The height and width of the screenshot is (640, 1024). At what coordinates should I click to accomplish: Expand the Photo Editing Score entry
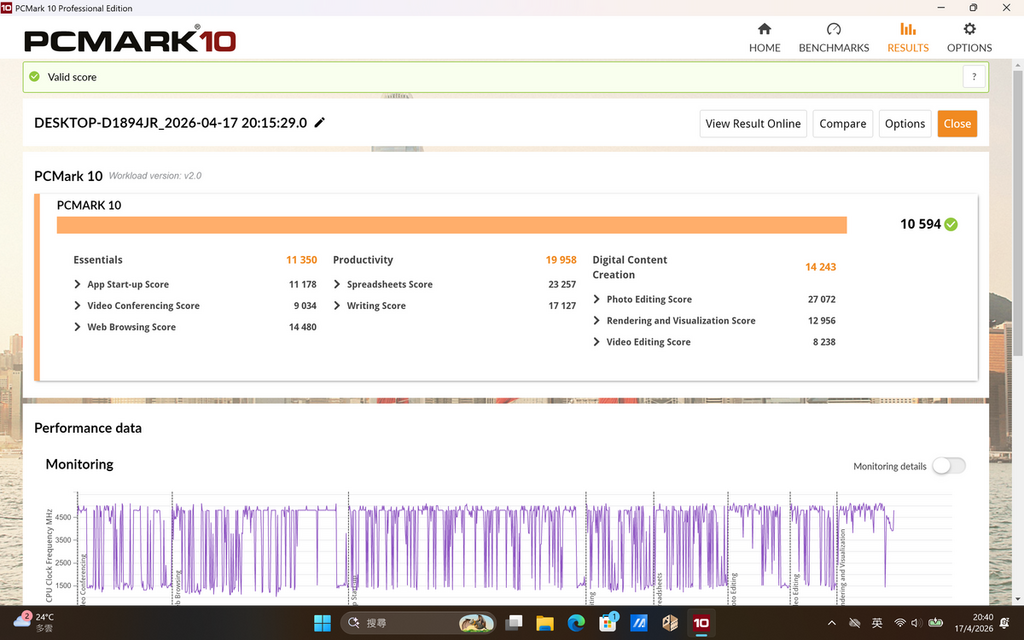pos(598,299)
